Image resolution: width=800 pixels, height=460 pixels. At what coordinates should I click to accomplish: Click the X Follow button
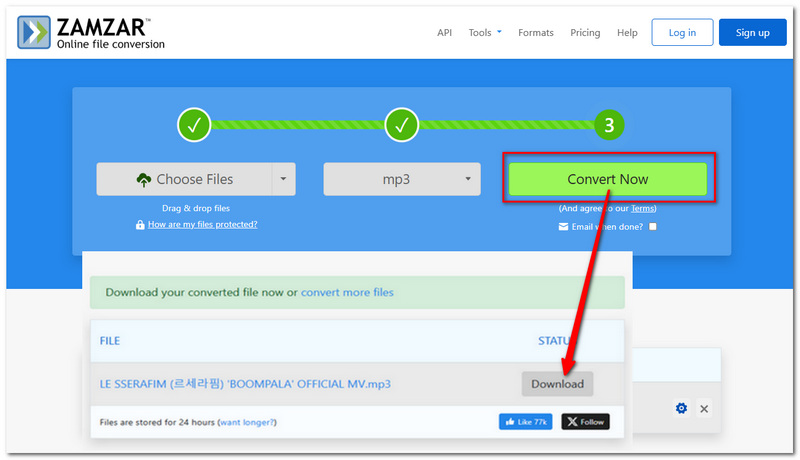point(585,422)
